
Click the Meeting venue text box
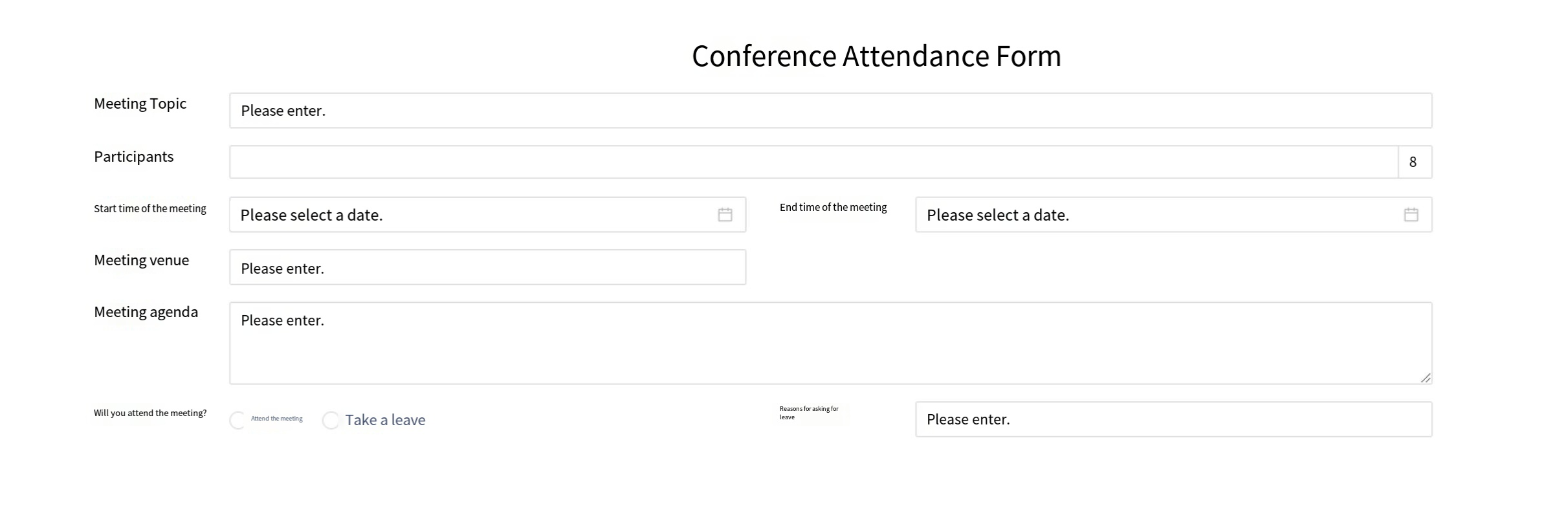pos(487,267)
